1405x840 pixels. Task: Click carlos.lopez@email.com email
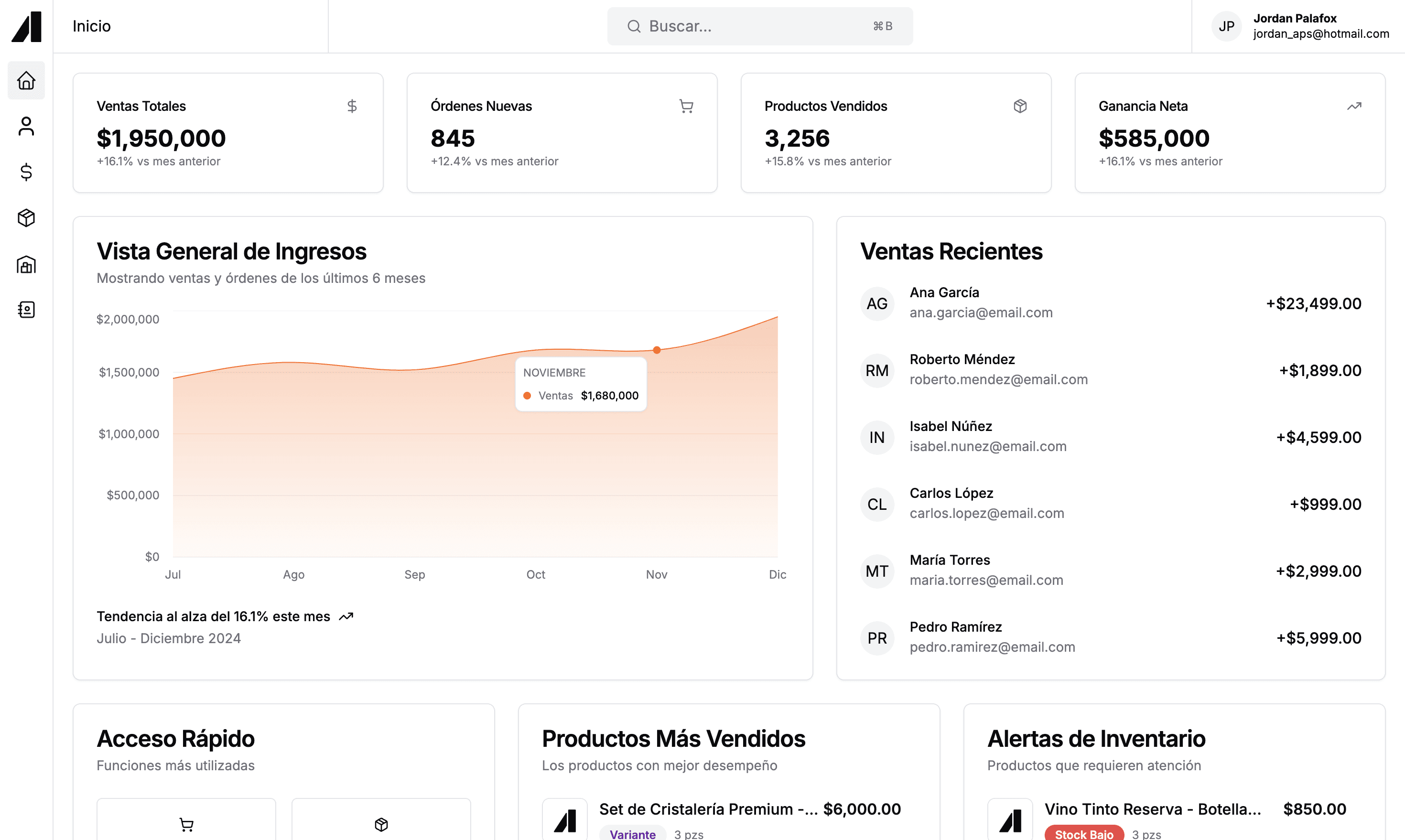click(x=987, y=513)
